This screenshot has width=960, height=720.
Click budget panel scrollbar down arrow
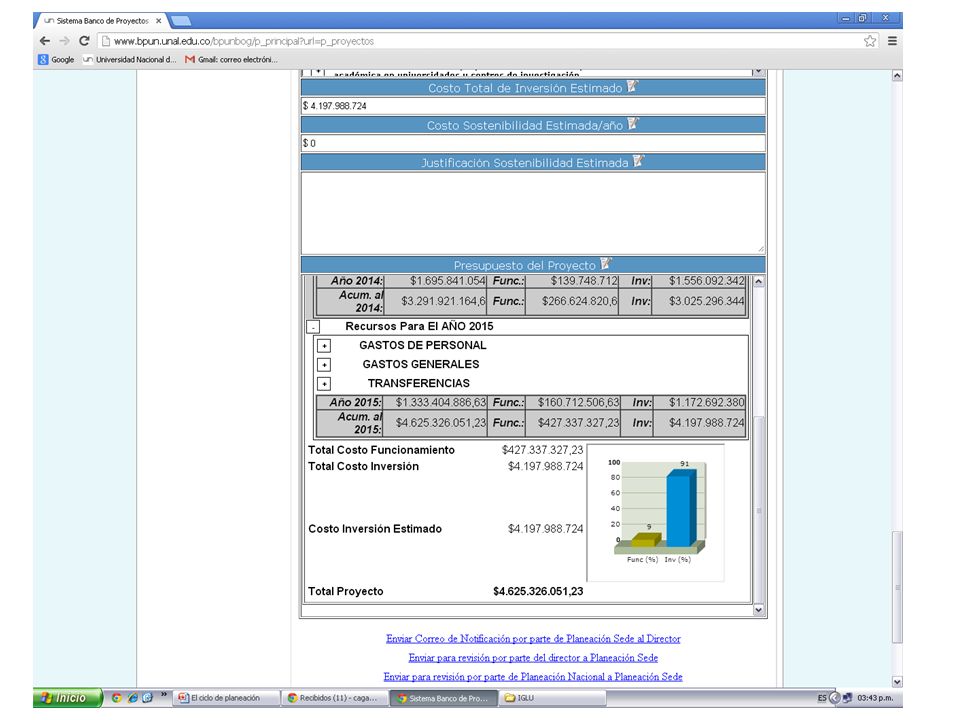(759, 610)
